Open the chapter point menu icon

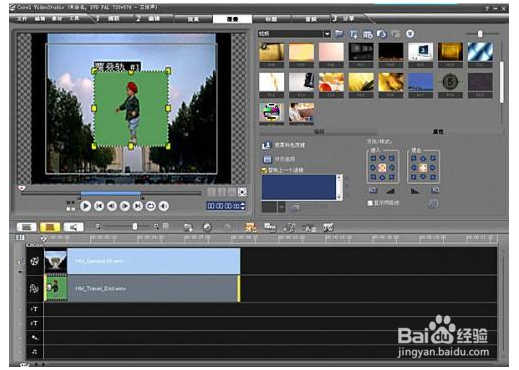point(309,228)
